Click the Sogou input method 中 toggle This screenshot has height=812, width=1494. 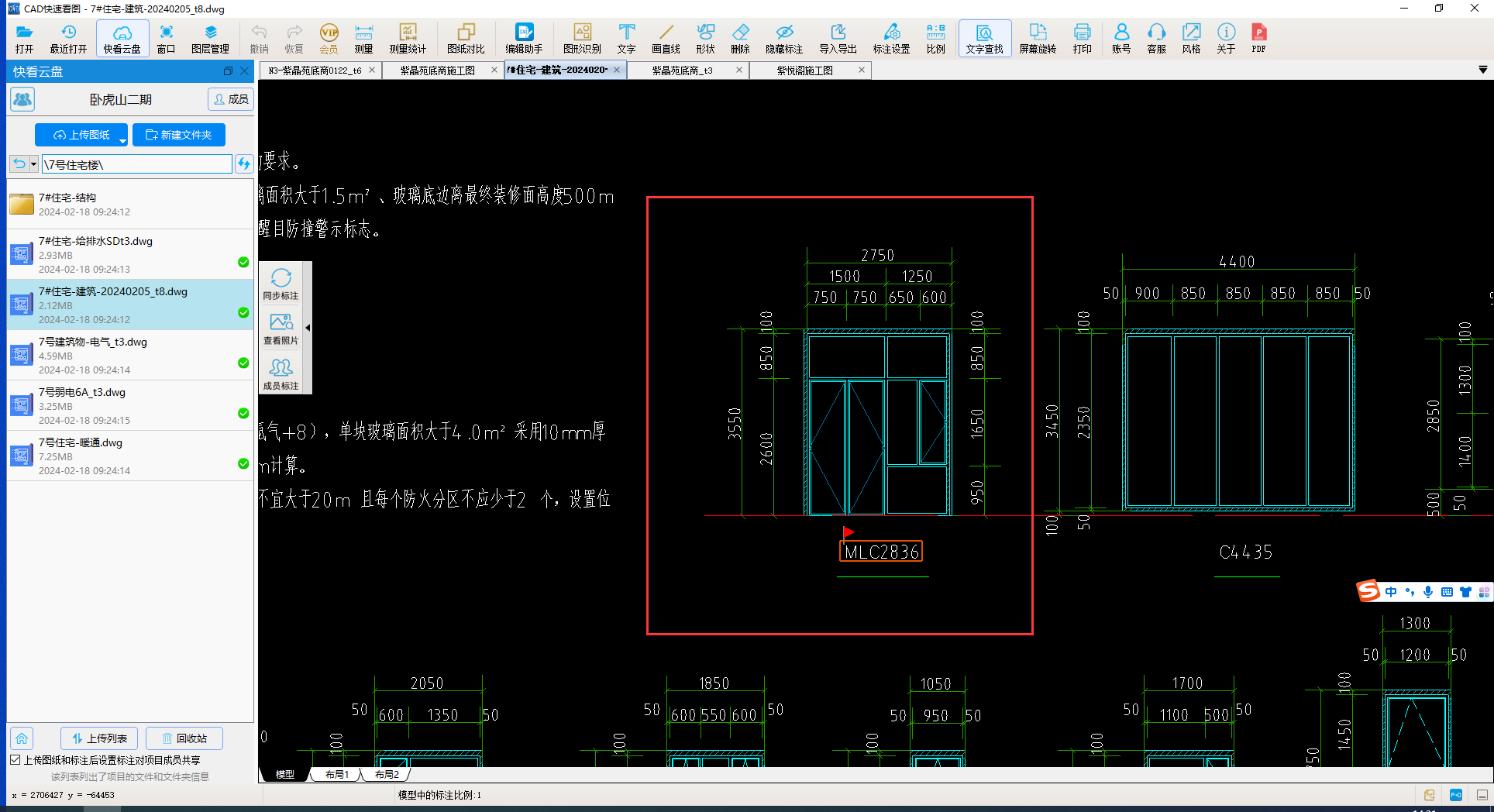(1391, 592)
